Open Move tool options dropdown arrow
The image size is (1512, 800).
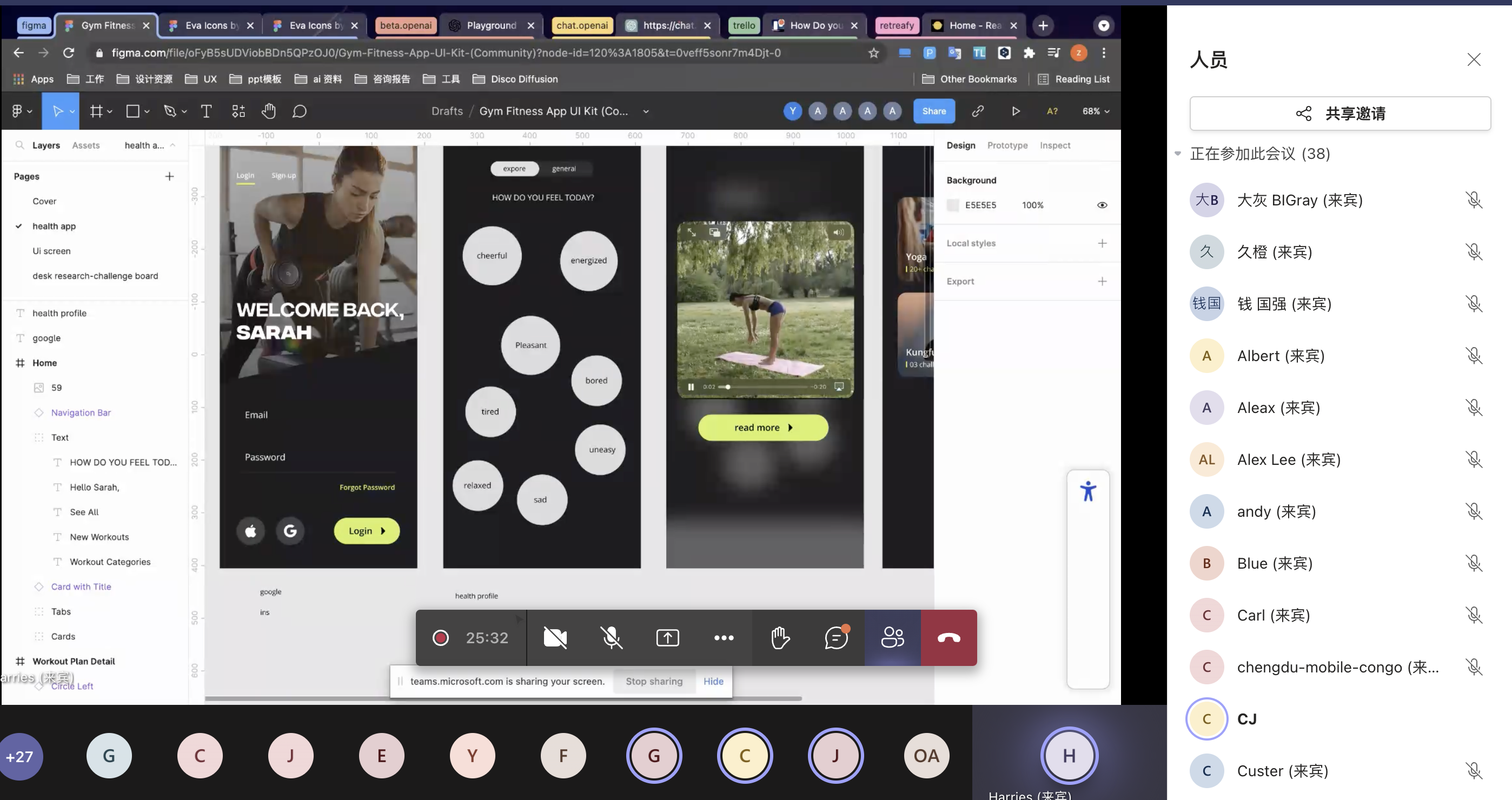coord(72,111)
